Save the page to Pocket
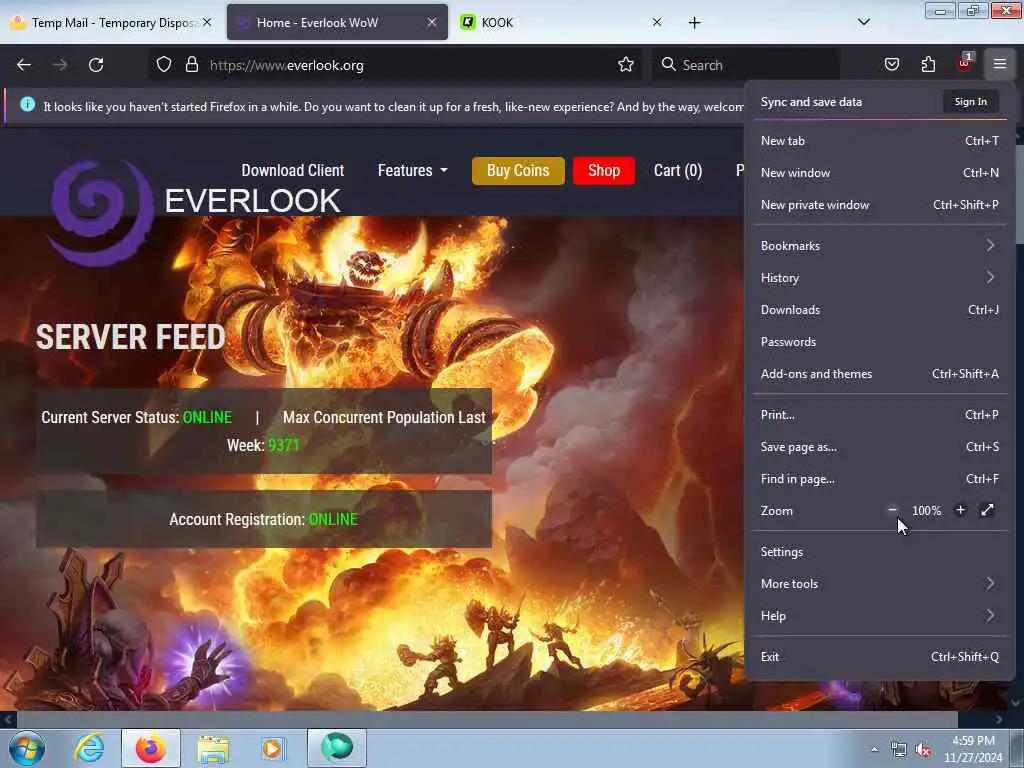Image resolution: width=1024 pixels, height=768 pixels. point(892,64)
